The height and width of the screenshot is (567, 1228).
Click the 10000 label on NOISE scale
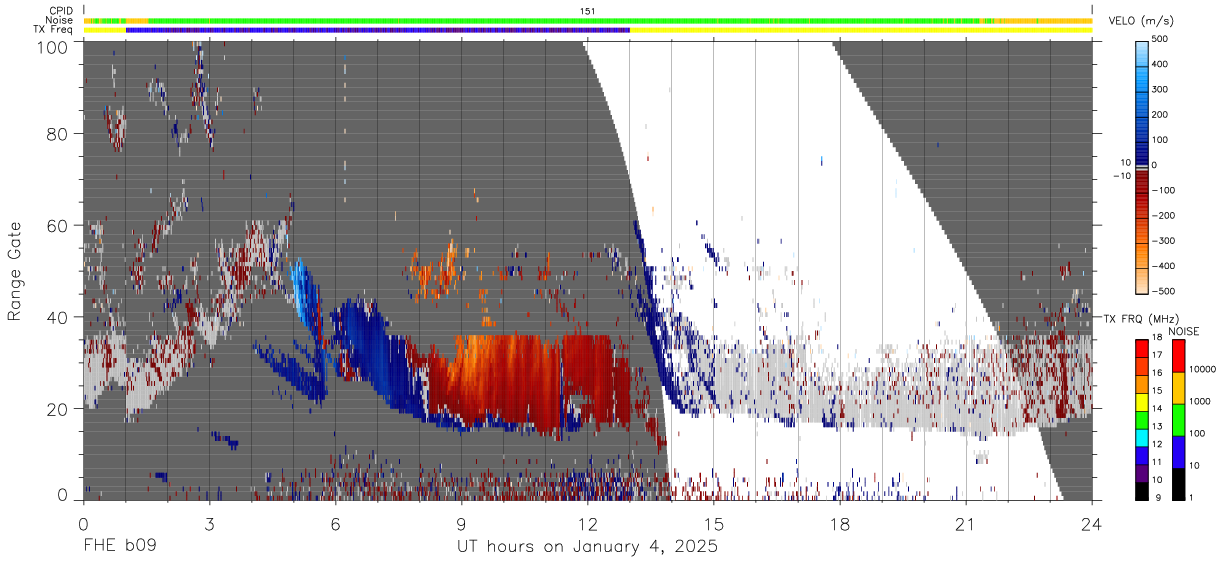tap(1202, 371)
